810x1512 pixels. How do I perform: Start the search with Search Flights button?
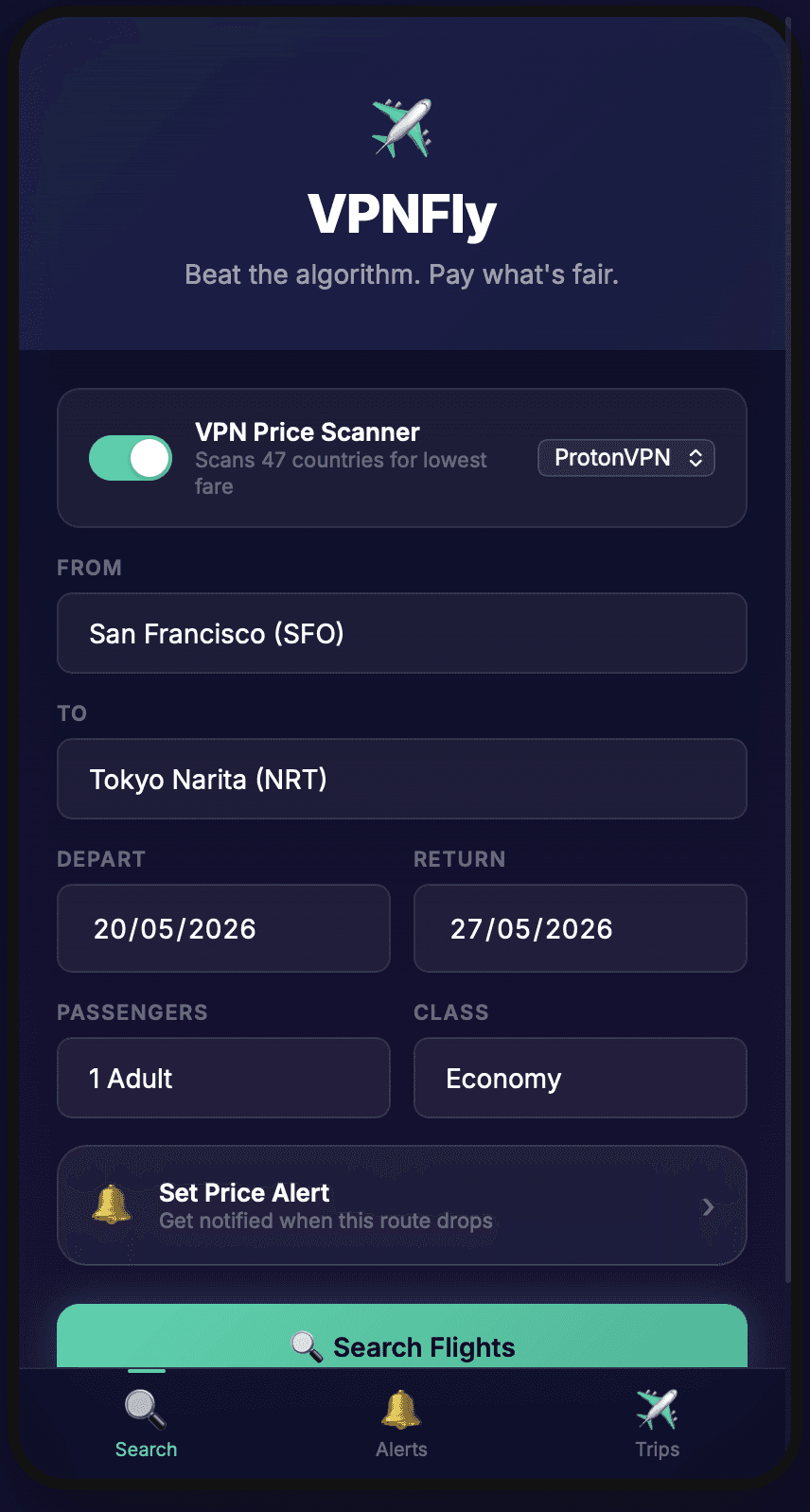pos(402,1336)
